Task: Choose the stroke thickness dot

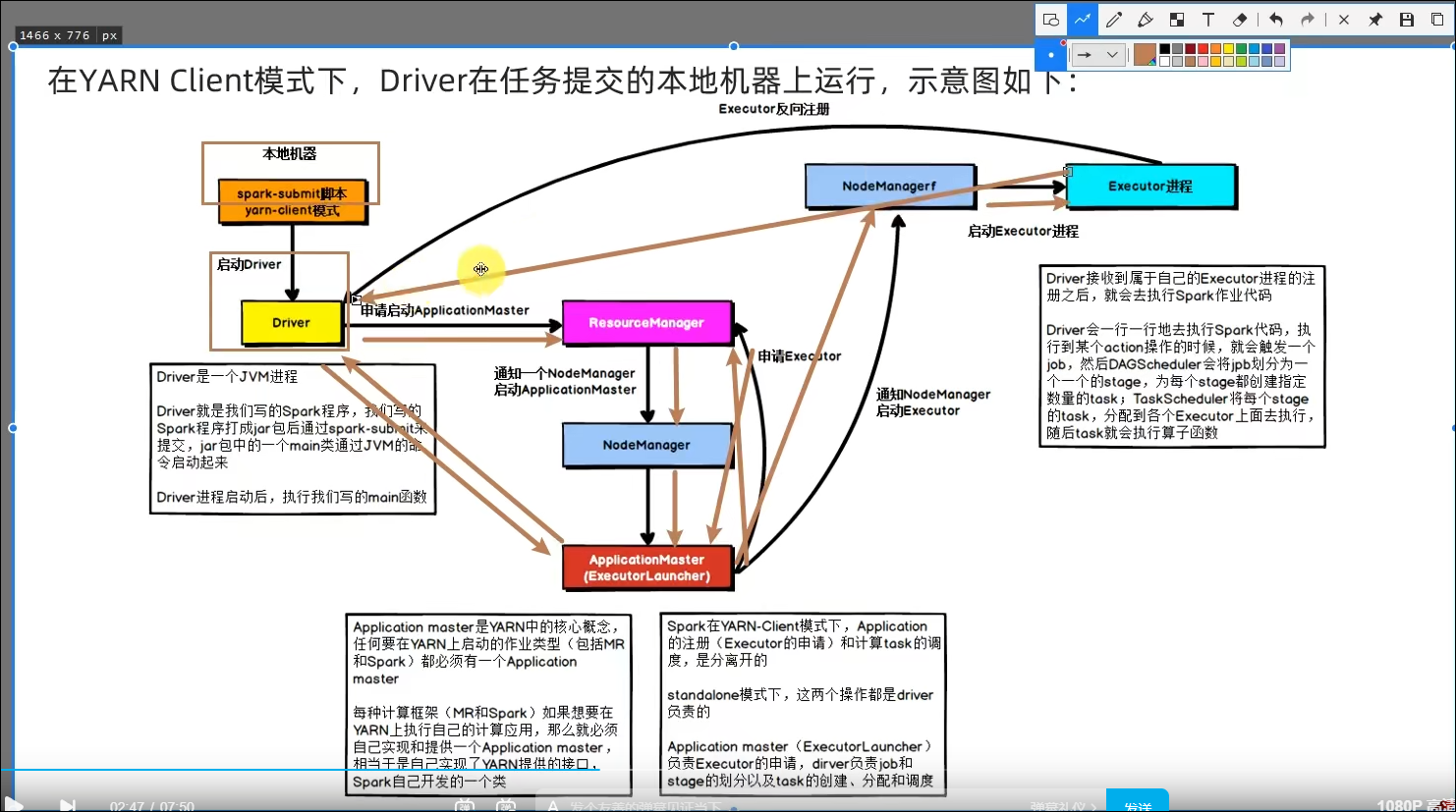Action: (1050, 55)
